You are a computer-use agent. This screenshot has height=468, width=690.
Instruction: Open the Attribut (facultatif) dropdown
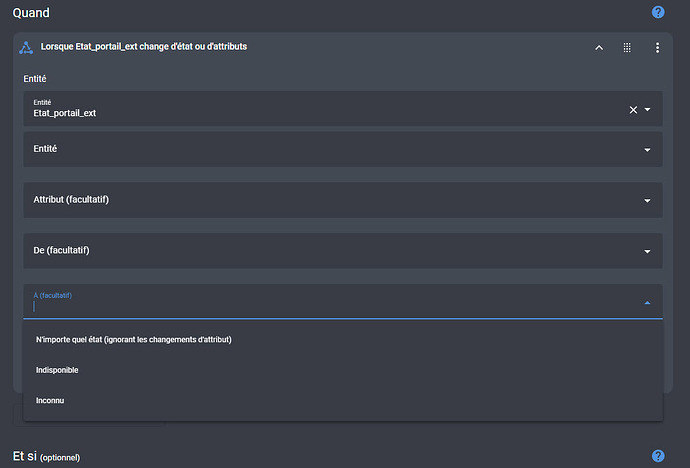[x=343, y=200]
